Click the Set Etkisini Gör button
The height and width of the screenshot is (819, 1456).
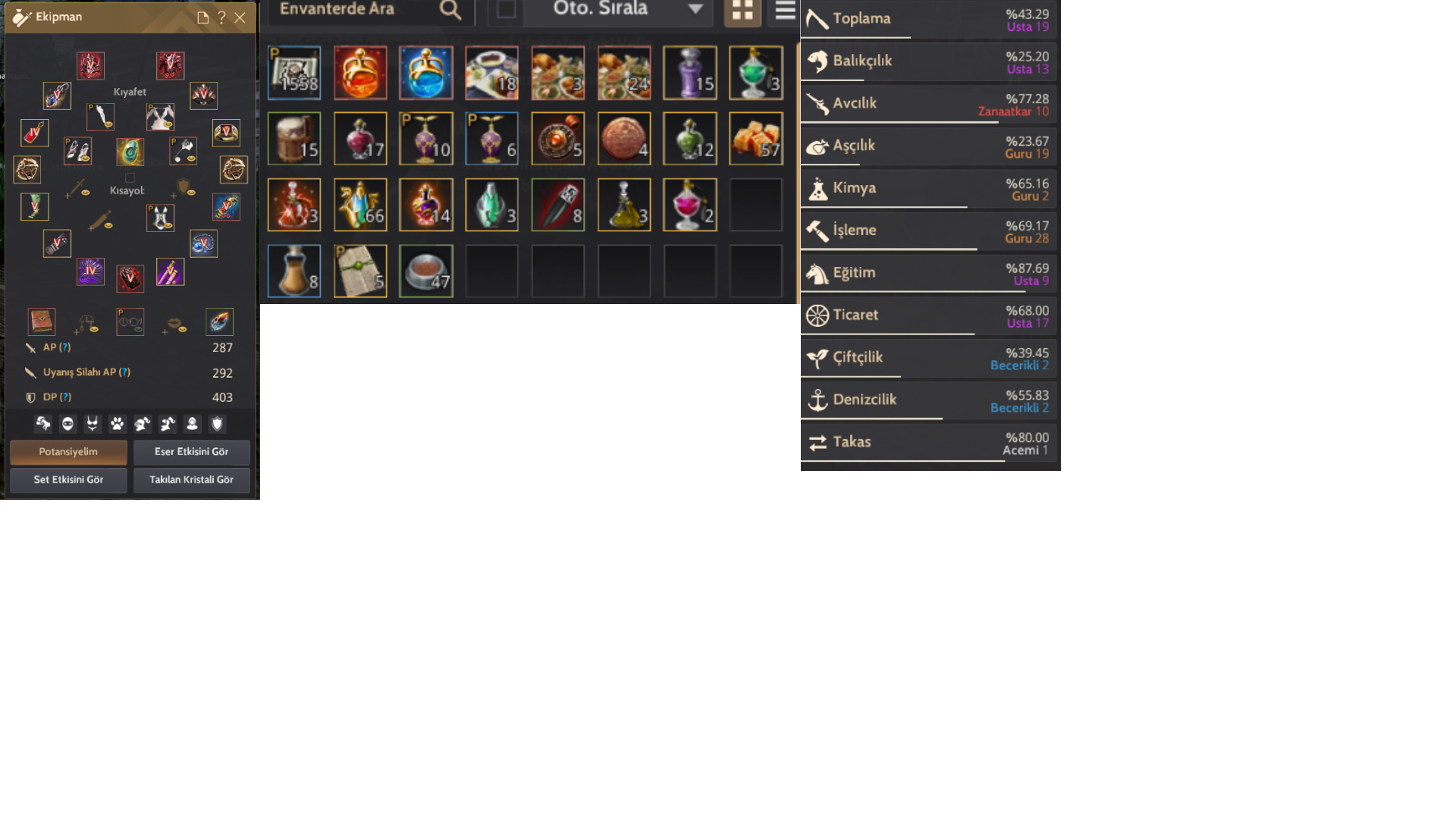(68, 480)
